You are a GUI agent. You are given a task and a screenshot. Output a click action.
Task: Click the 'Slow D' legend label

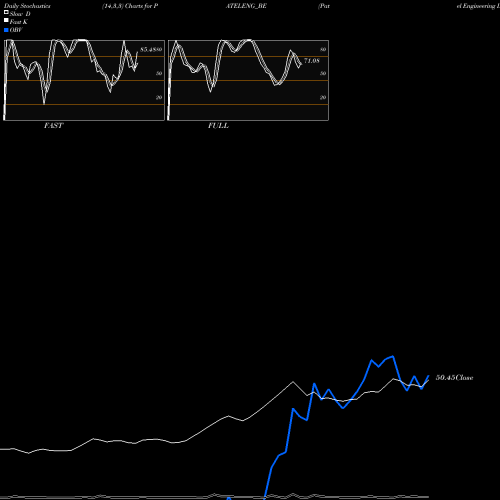(20, 14)
